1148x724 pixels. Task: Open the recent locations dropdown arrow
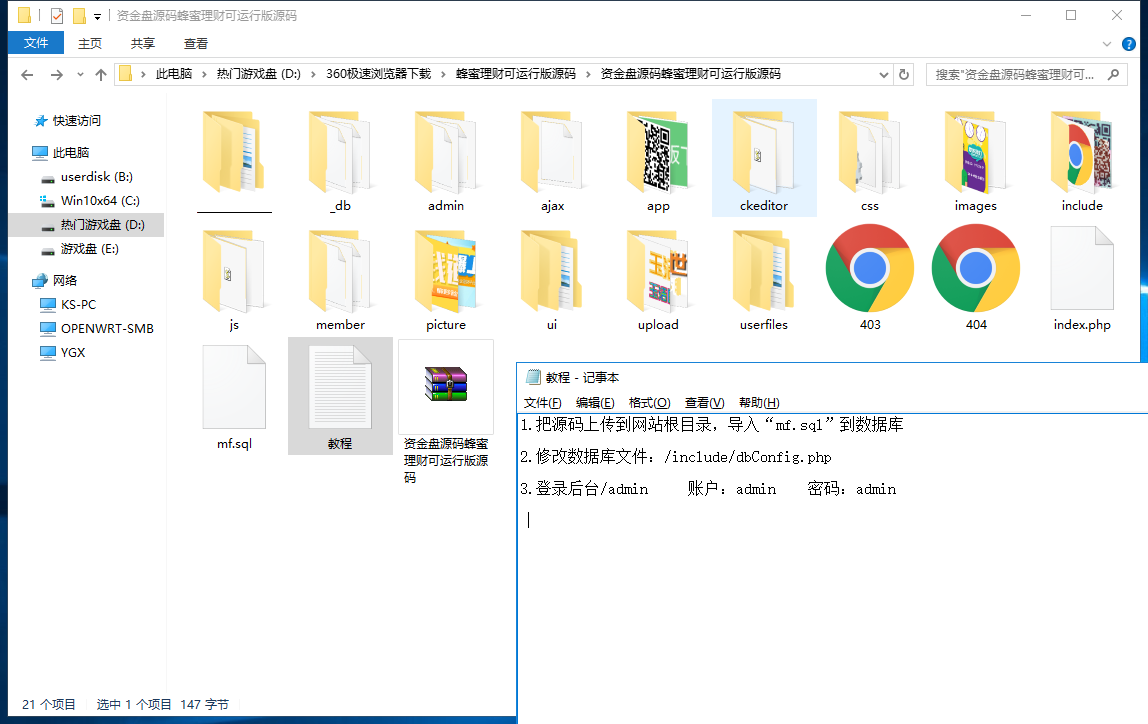(80, 75)
